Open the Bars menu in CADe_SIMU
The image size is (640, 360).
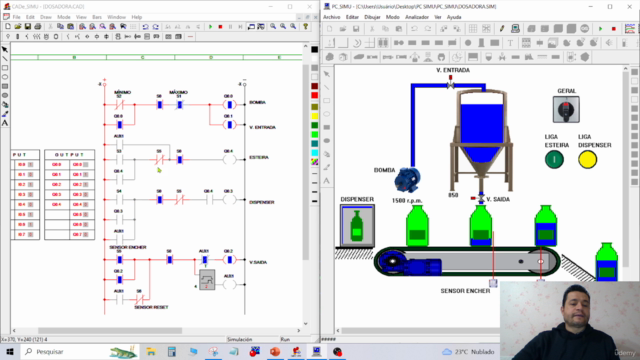click(x=97, y=17)
